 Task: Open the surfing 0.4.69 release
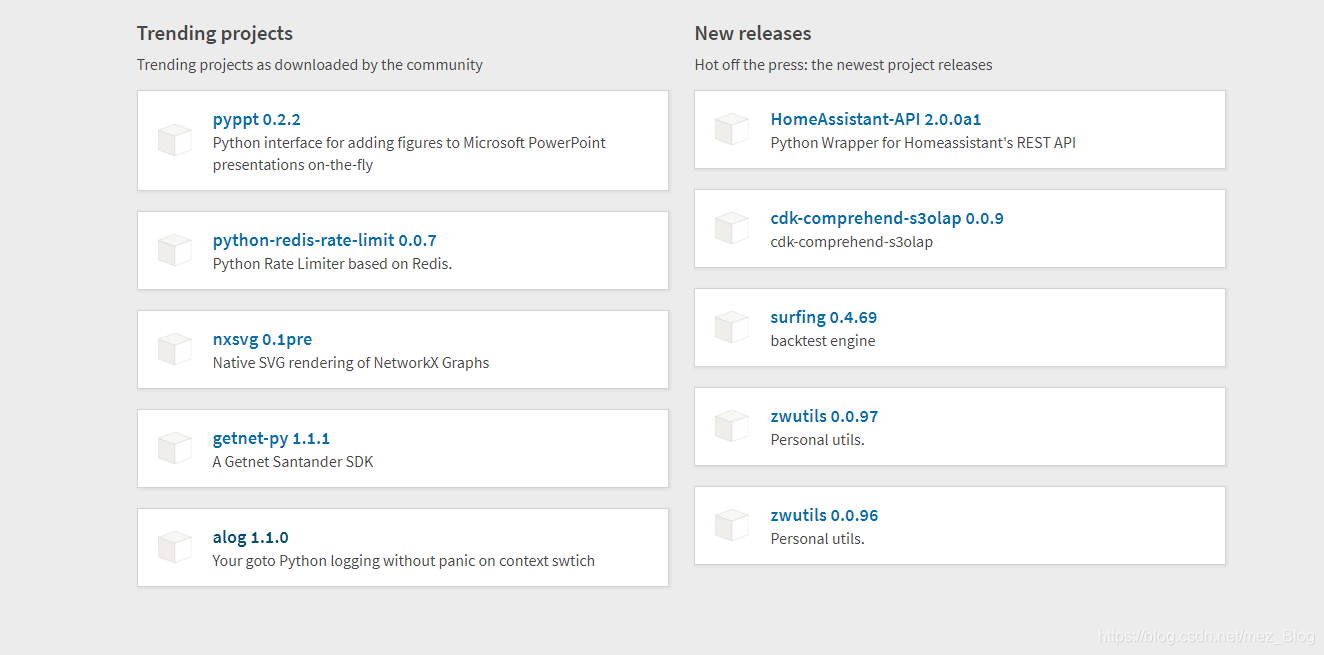(x=823, y=317)
